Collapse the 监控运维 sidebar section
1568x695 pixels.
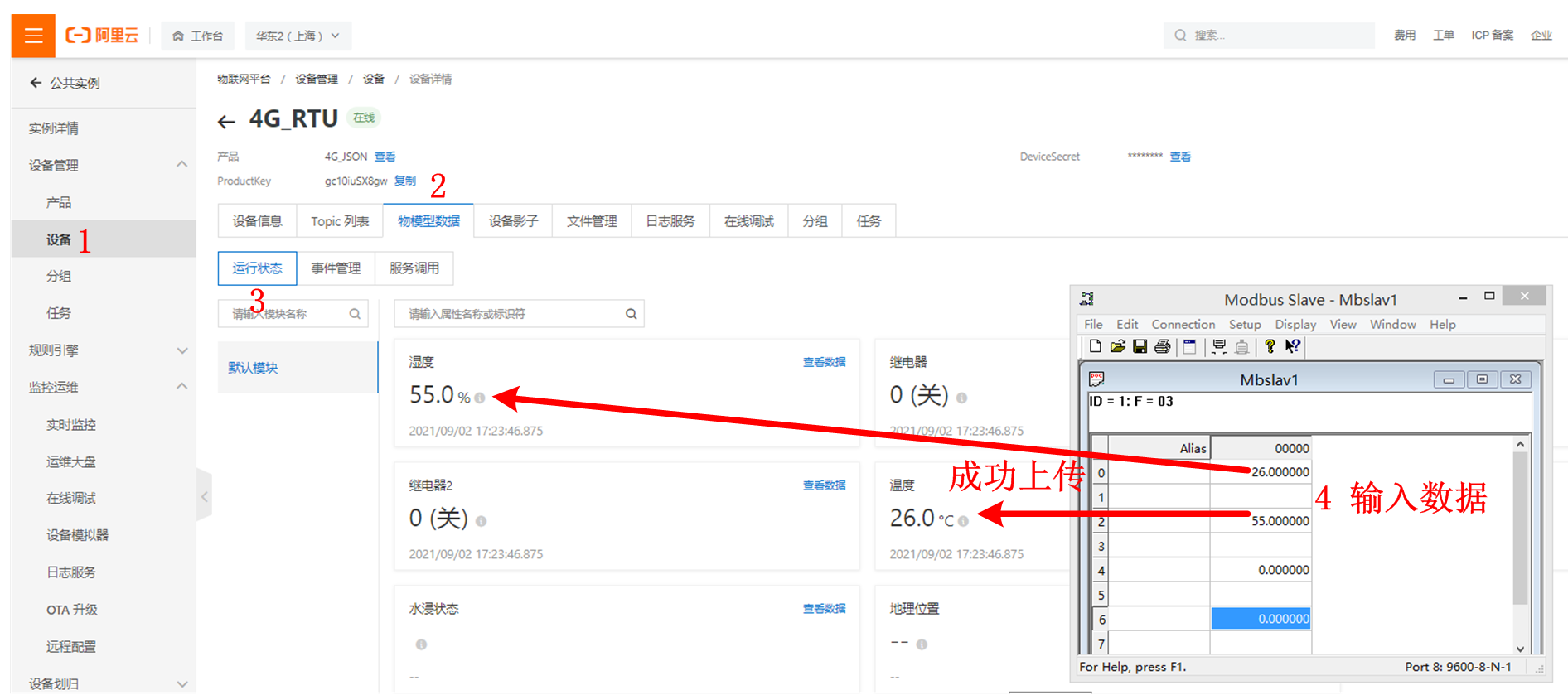pos(181,387)
